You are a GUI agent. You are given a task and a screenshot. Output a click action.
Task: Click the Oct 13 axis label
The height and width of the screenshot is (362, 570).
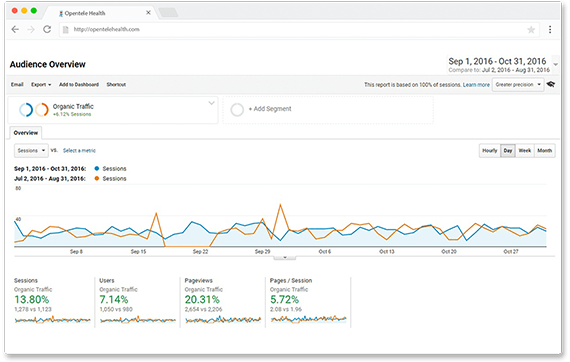tap(387, 252)
